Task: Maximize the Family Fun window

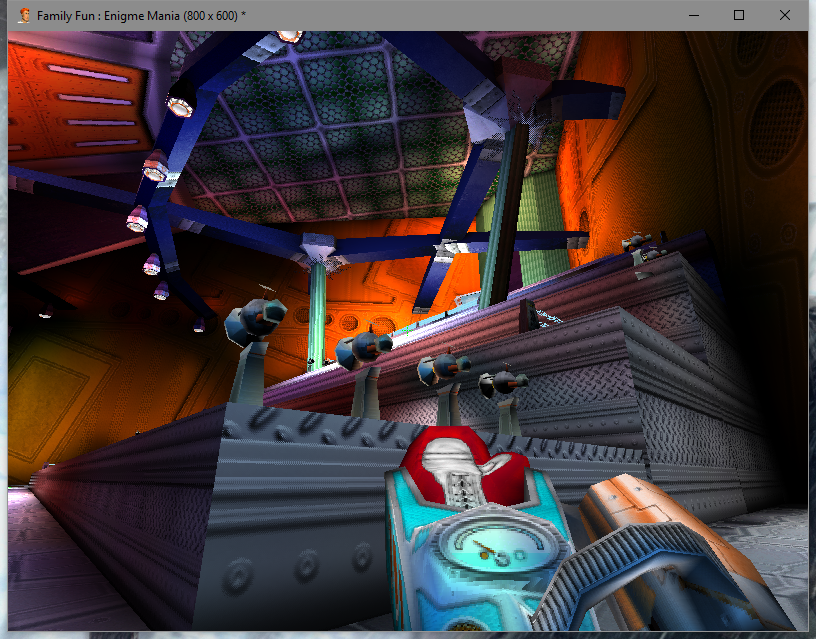Action: click(739, 15)
